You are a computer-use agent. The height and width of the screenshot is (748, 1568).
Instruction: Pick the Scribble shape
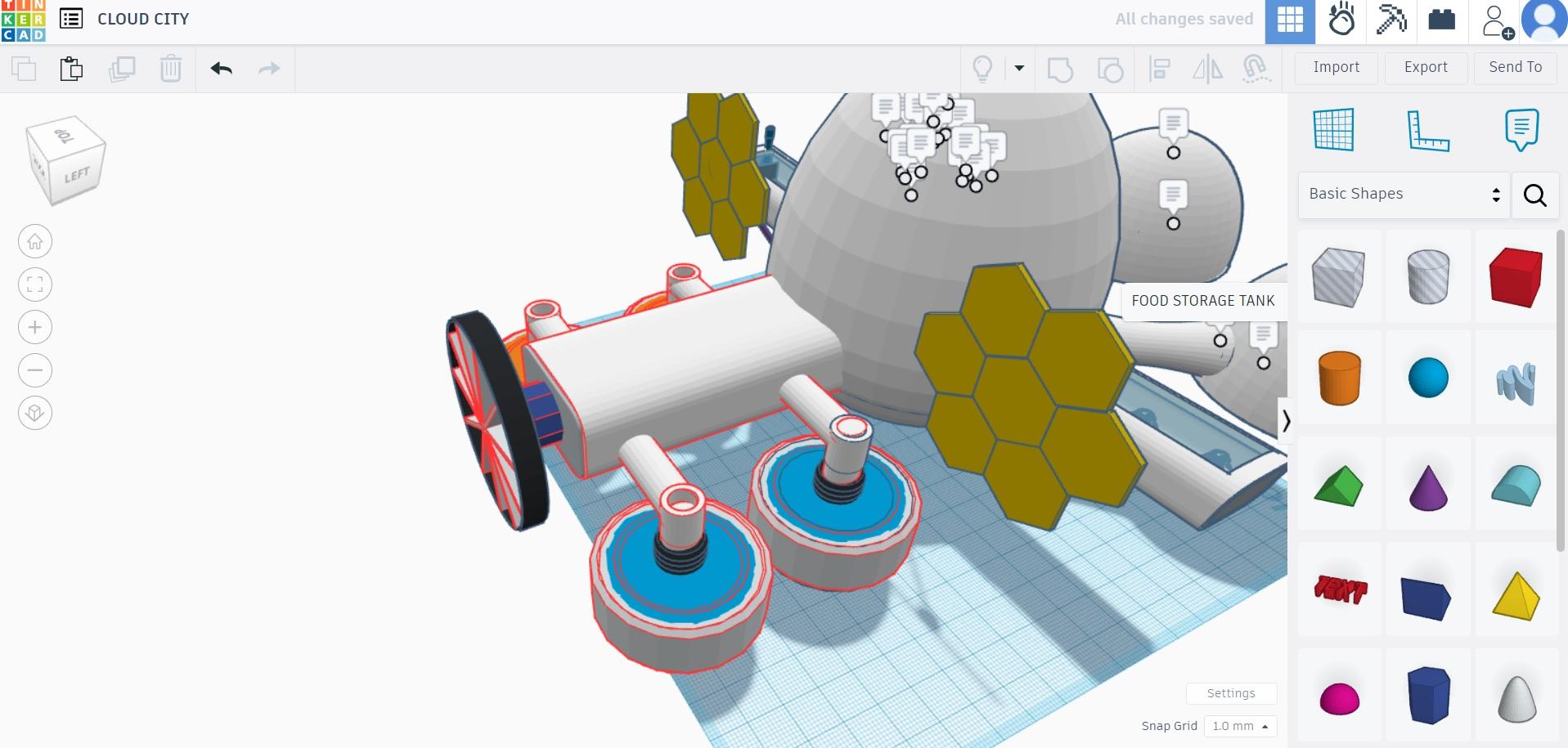coord(1516,383)
